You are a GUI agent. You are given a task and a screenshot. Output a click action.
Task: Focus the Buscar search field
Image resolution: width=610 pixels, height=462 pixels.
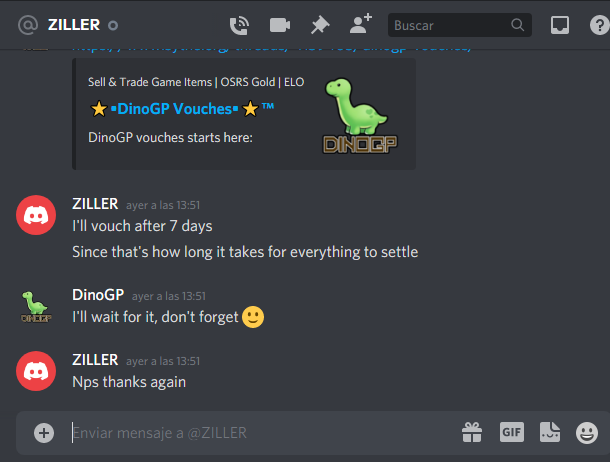(x=460, y=25)
